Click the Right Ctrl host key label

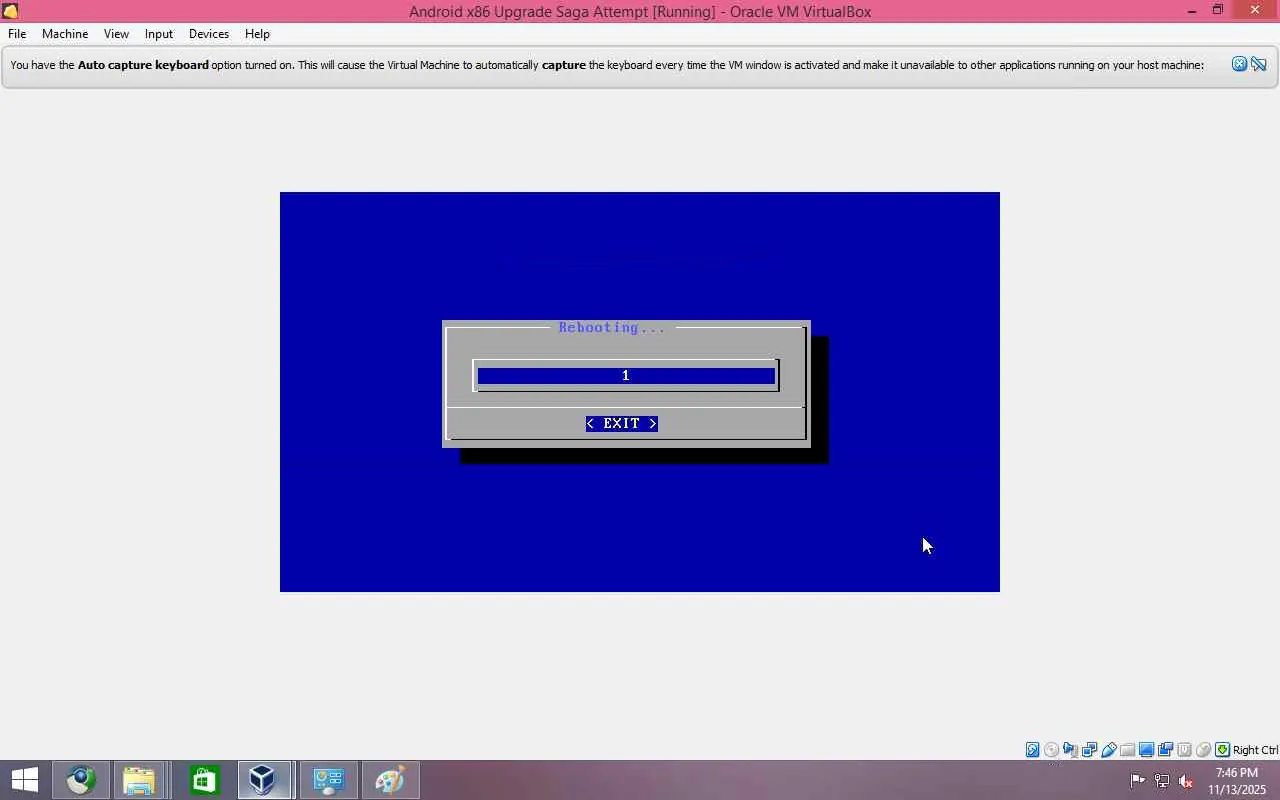click(1255, 750)
